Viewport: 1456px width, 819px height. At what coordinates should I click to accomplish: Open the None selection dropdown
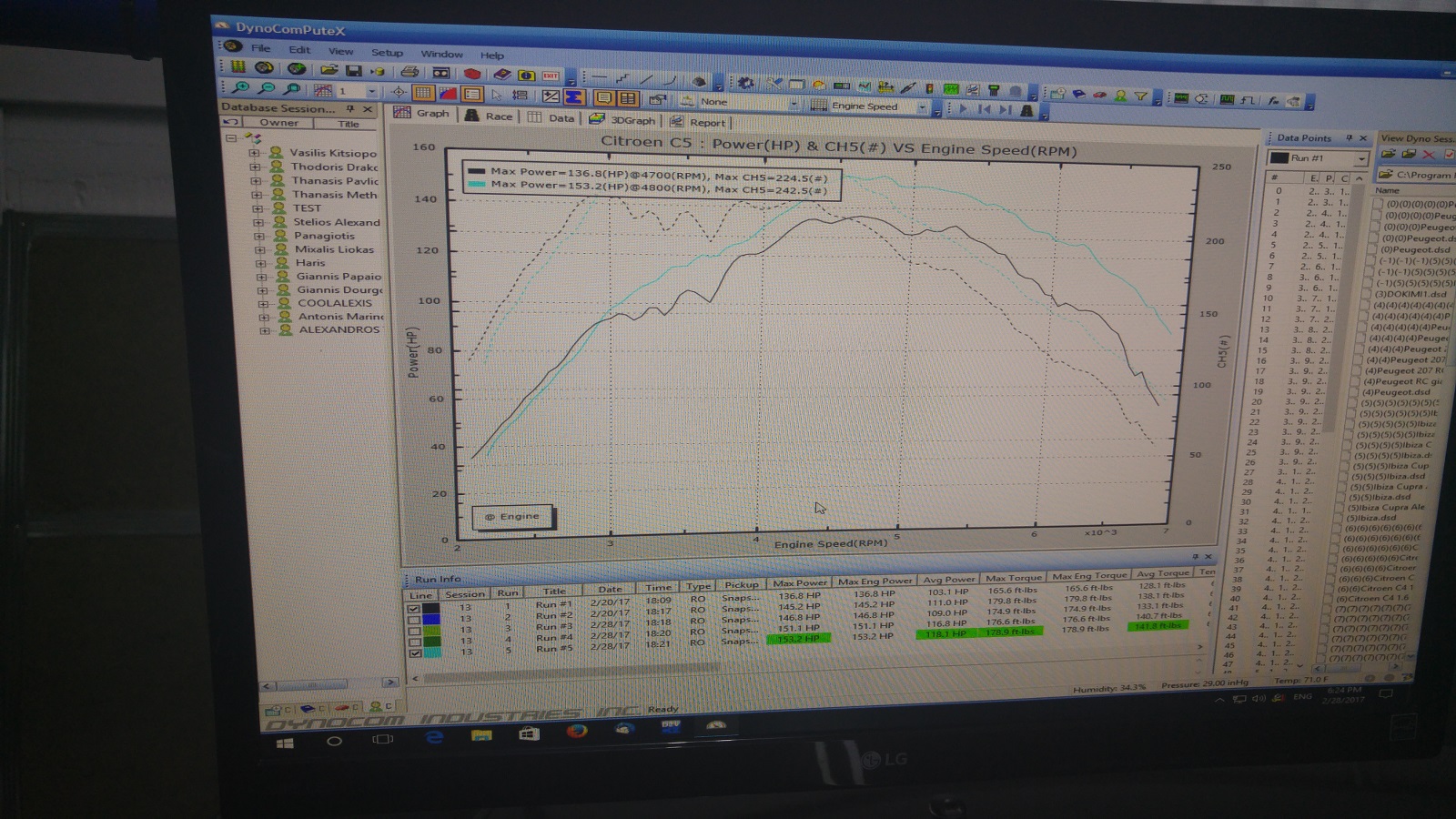pyautogui.click(x=794, y=103)
